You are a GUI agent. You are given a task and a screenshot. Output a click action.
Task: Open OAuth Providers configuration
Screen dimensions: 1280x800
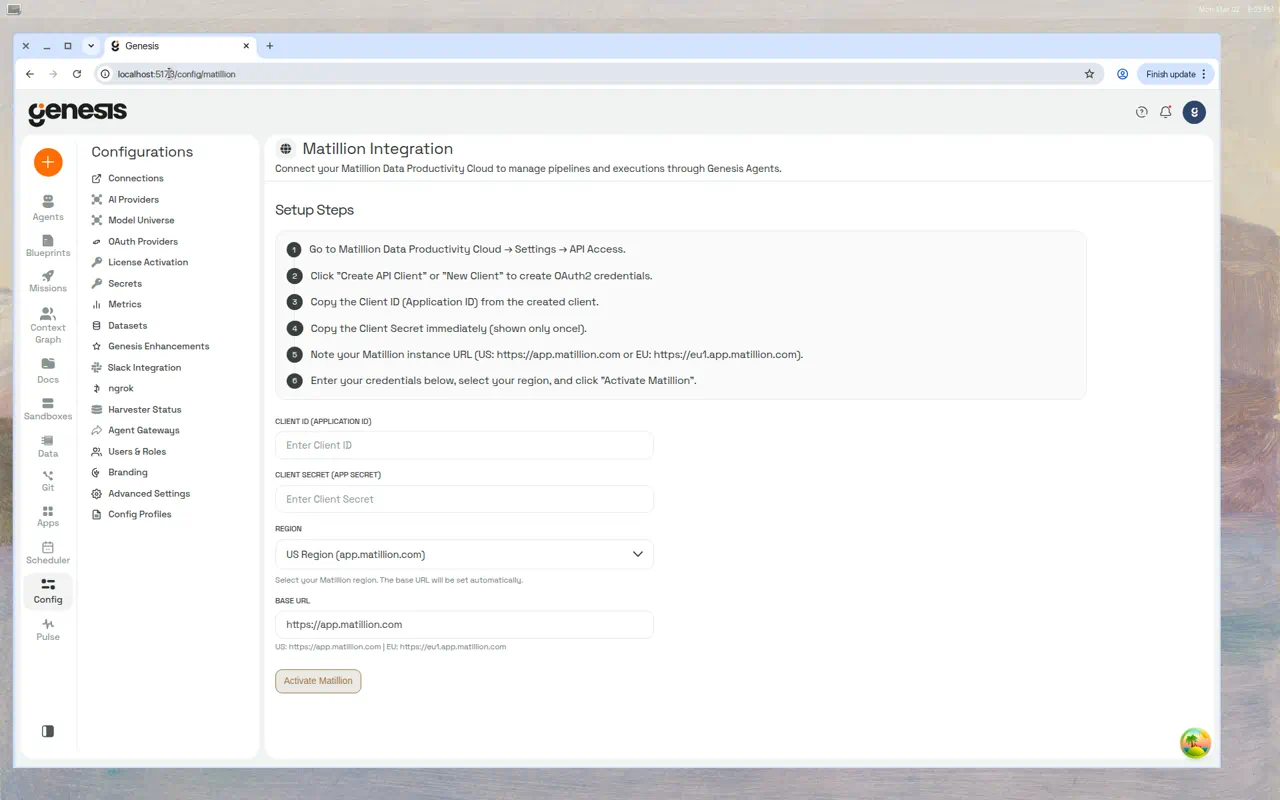point(134,241)
